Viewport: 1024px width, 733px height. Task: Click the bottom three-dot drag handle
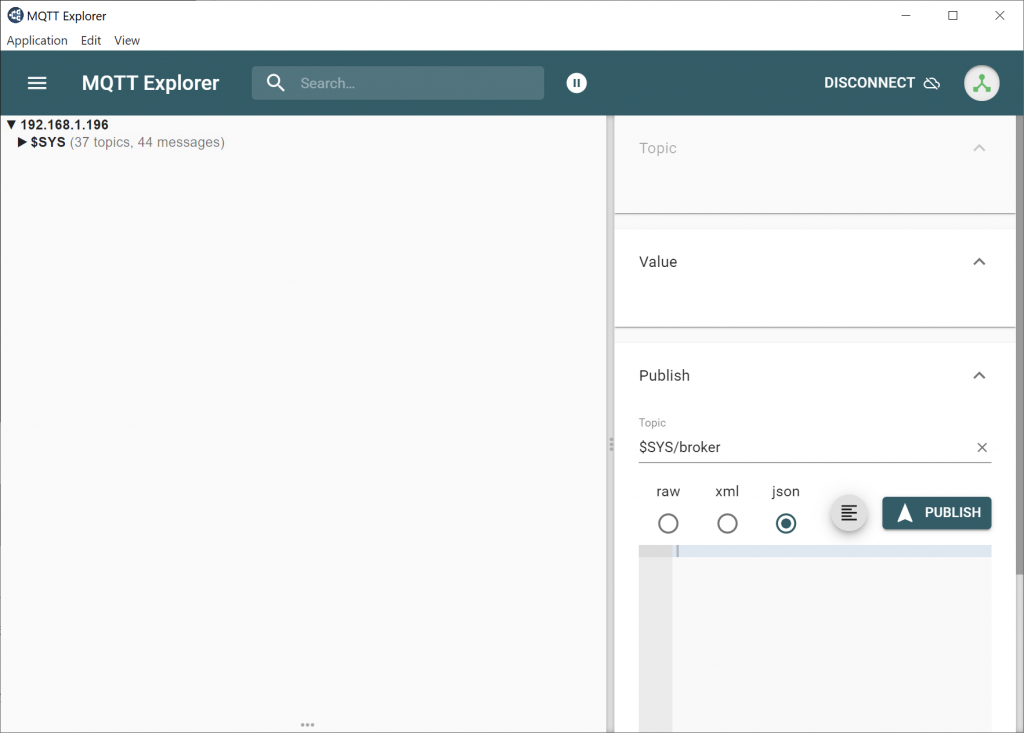[x=308, y=725]
